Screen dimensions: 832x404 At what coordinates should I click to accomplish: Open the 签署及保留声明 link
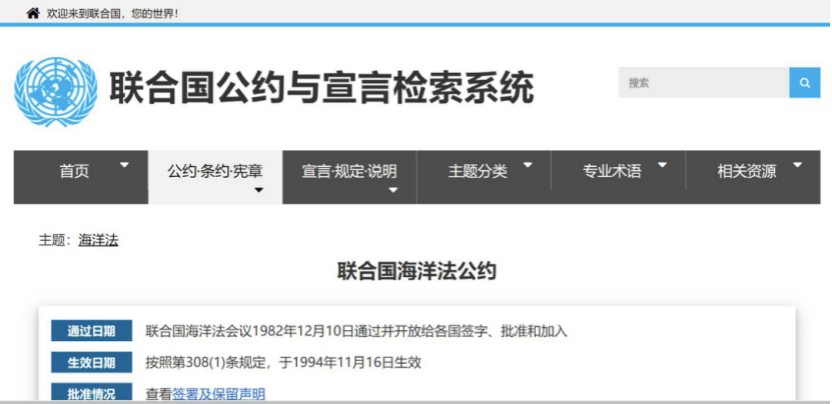tap(219, 394)
